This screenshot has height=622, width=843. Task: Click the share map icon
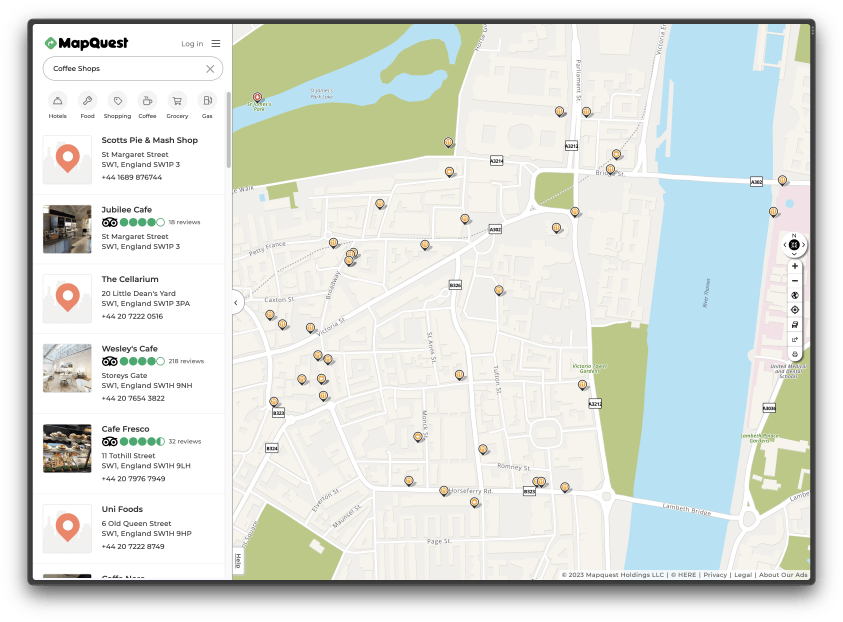pos(795,339)
